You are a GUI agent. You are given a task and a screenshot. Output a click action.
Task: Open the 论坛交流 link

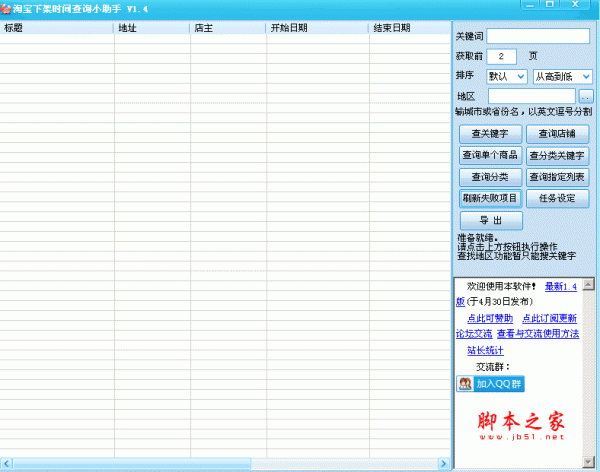(474, 334)
